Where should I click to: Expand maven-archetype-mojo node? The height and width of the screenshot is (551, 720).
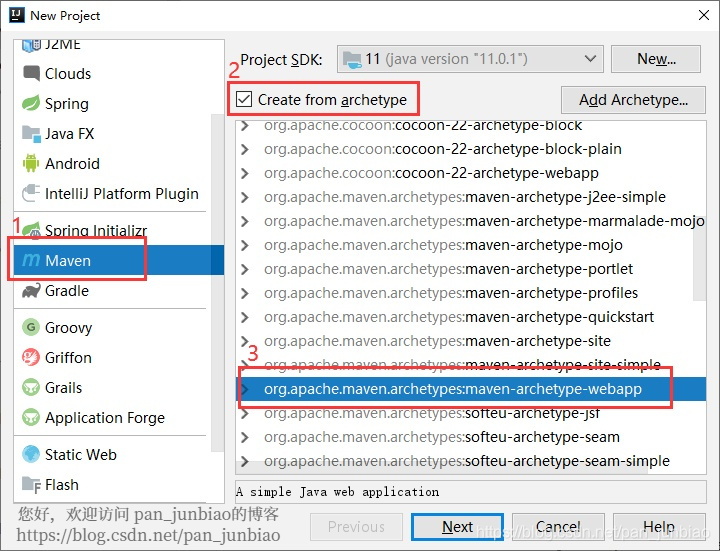click(x=245, y=245)
